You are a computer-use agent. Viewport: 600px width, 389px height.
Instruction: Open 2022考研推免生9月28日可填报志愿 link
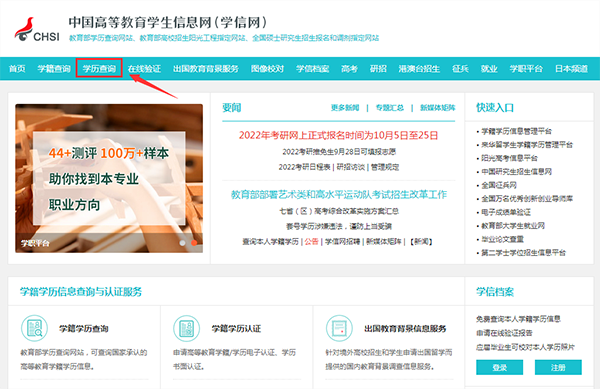coord(339,152)
